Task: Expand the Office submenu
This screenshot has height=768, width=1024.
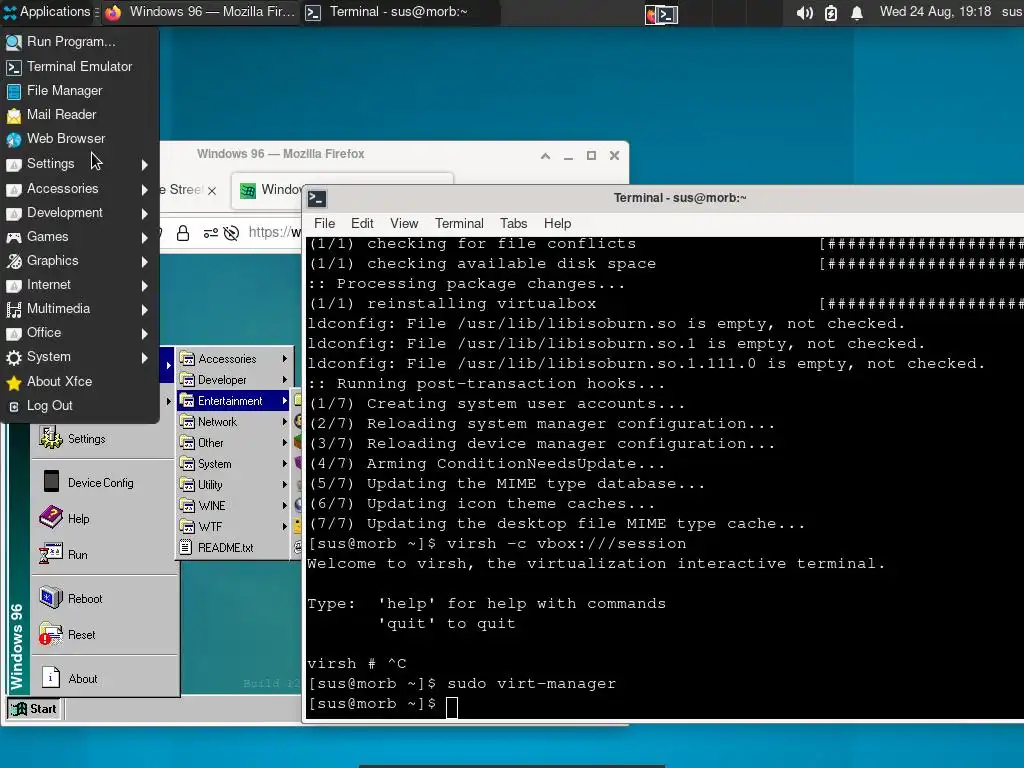Action: pos(80,333)
